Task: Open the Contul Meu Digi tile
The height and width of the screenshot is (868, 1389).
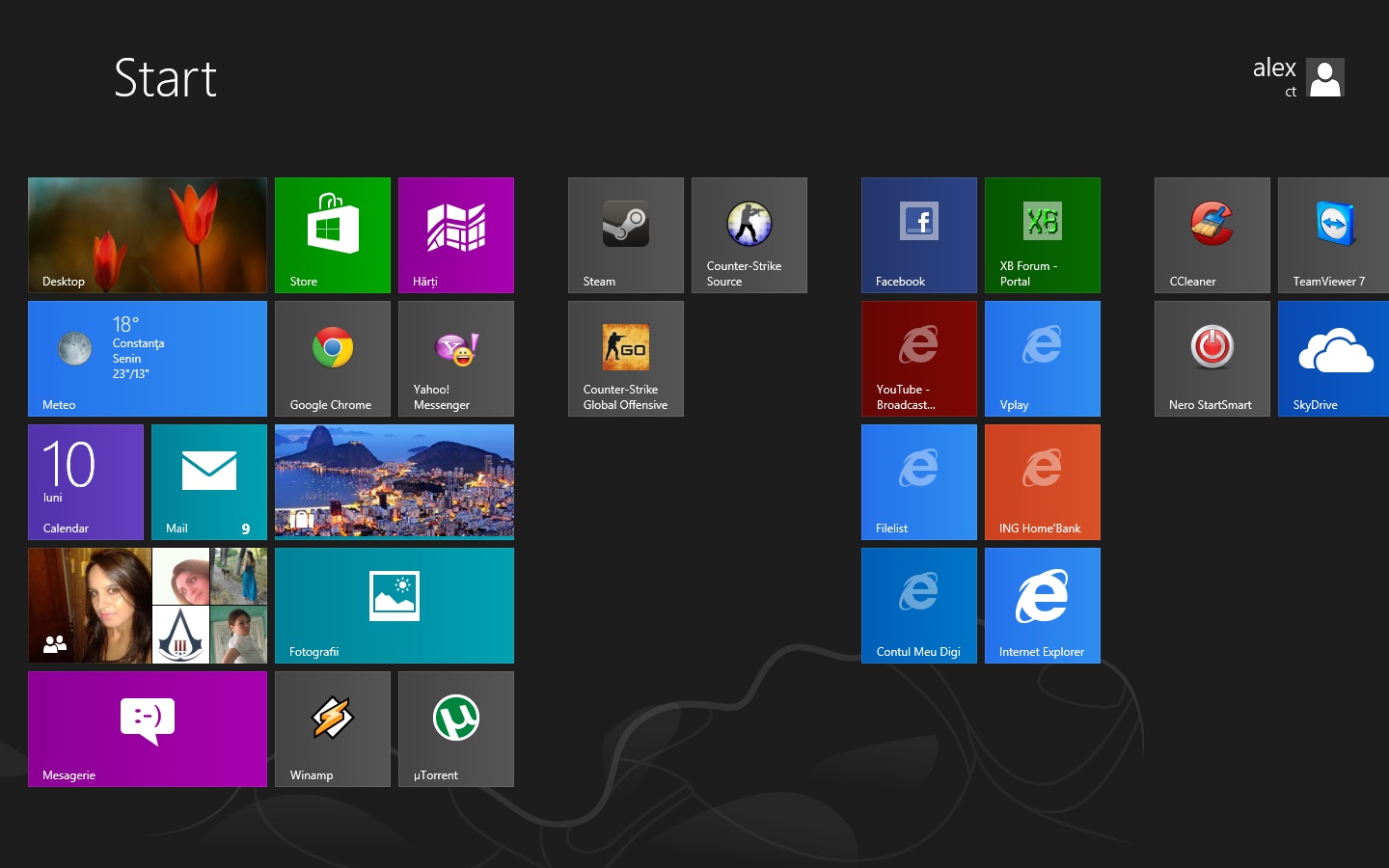Action: 919,606
